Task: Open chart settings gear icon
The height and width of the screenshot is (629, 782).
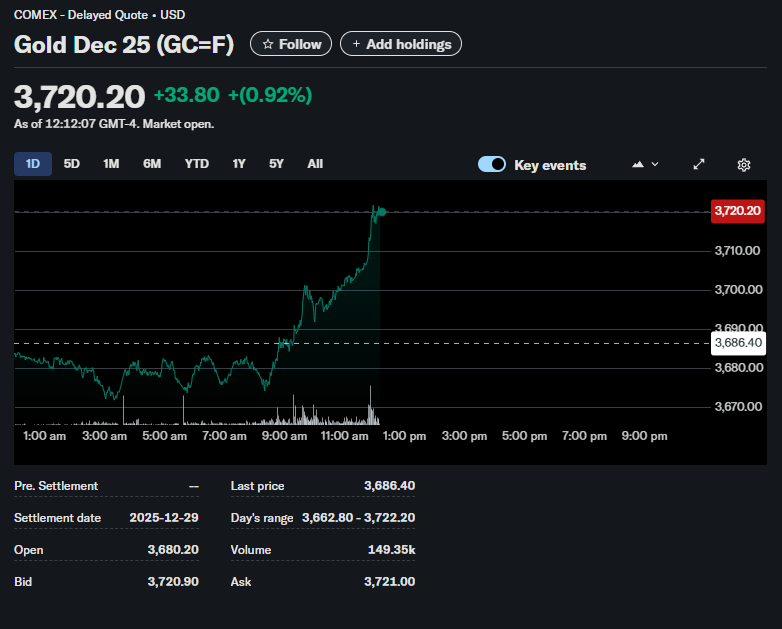Action: point(744,165)
